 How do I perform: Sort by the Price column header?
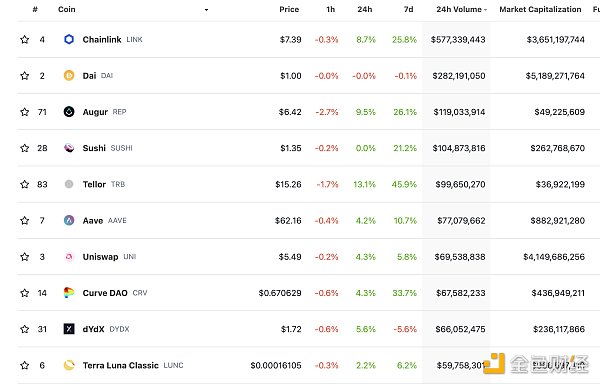pyautogui.click(x=289, y=9)
